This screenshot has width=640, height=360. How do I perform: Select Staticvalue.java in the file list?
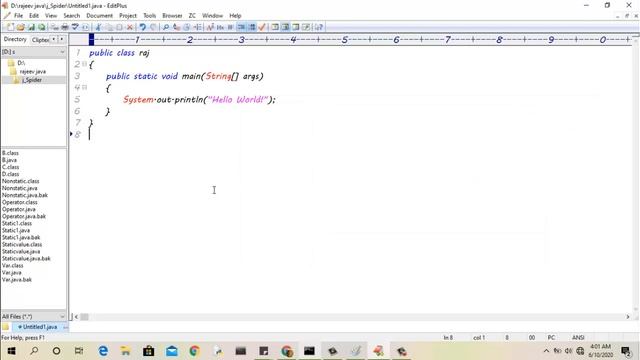(21, 251)
